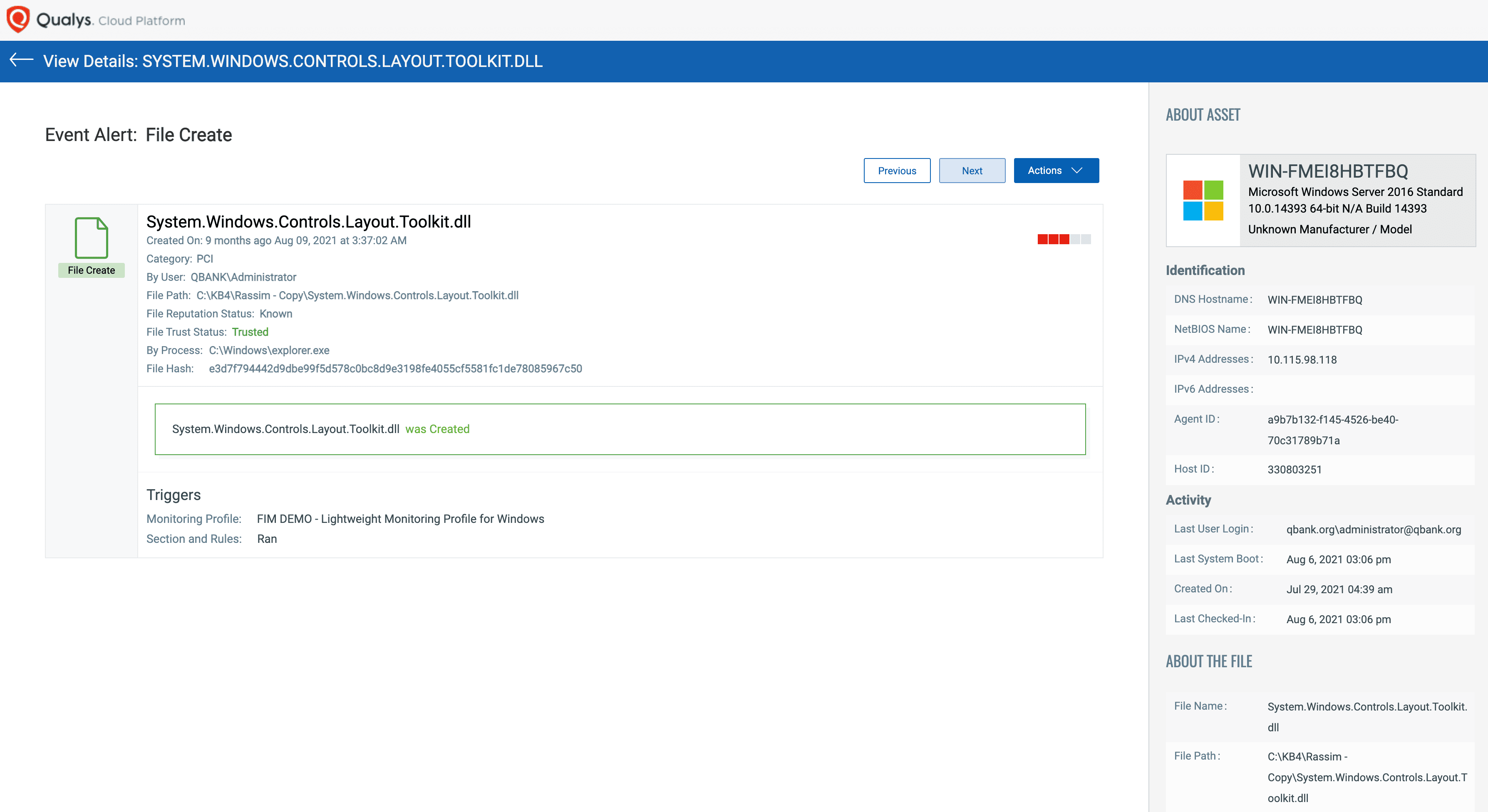Click the 10.0.14393 64-bit Build 14393 line
The image size is (1488, 812).
1337,208
